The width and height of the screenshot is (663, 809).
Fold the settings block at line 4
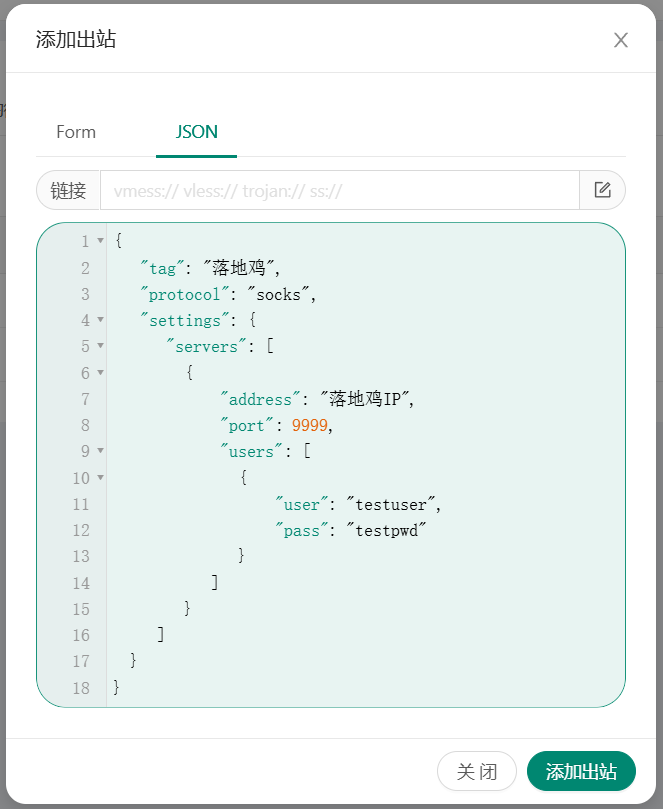point(100,320)
